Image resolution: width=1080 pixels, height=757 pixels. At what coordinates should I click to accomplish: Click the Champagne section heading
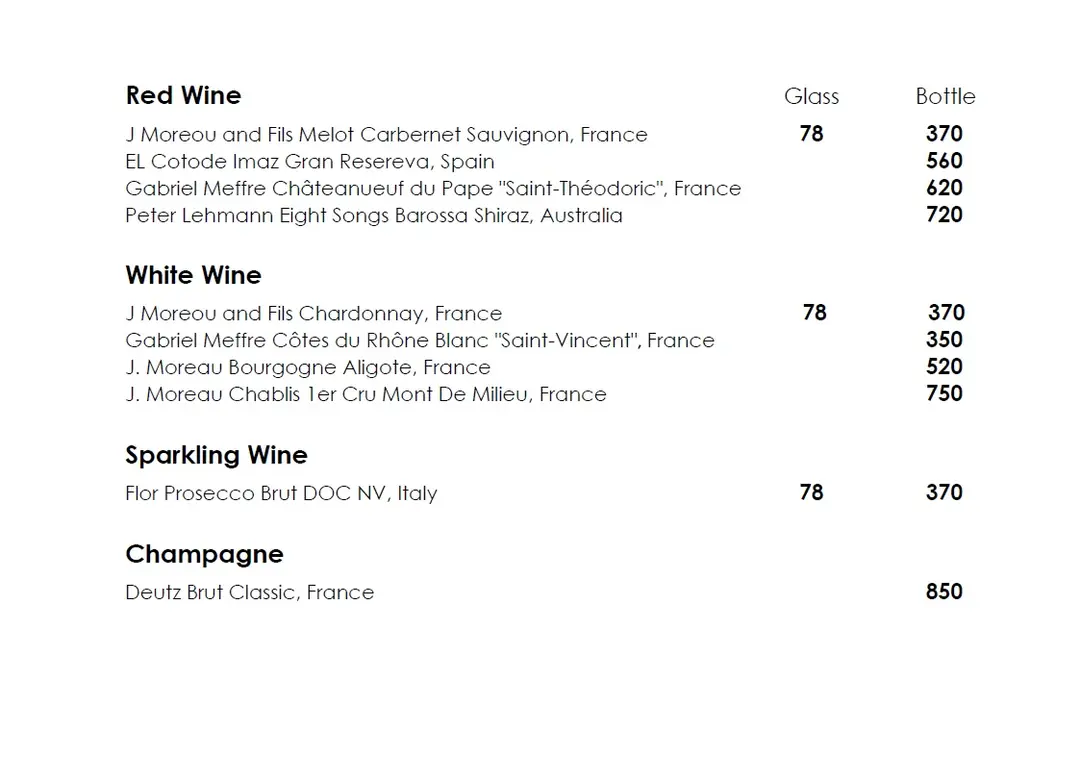tap(205, 554)
